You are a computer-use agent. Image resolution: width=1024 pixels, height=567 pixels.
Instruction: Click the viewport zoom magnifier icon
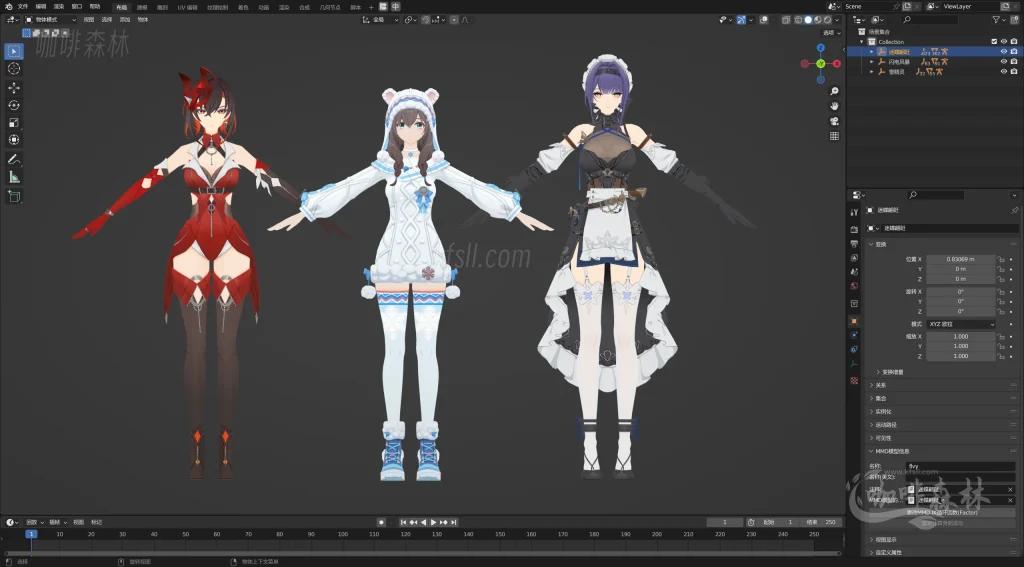click(834, 91)
